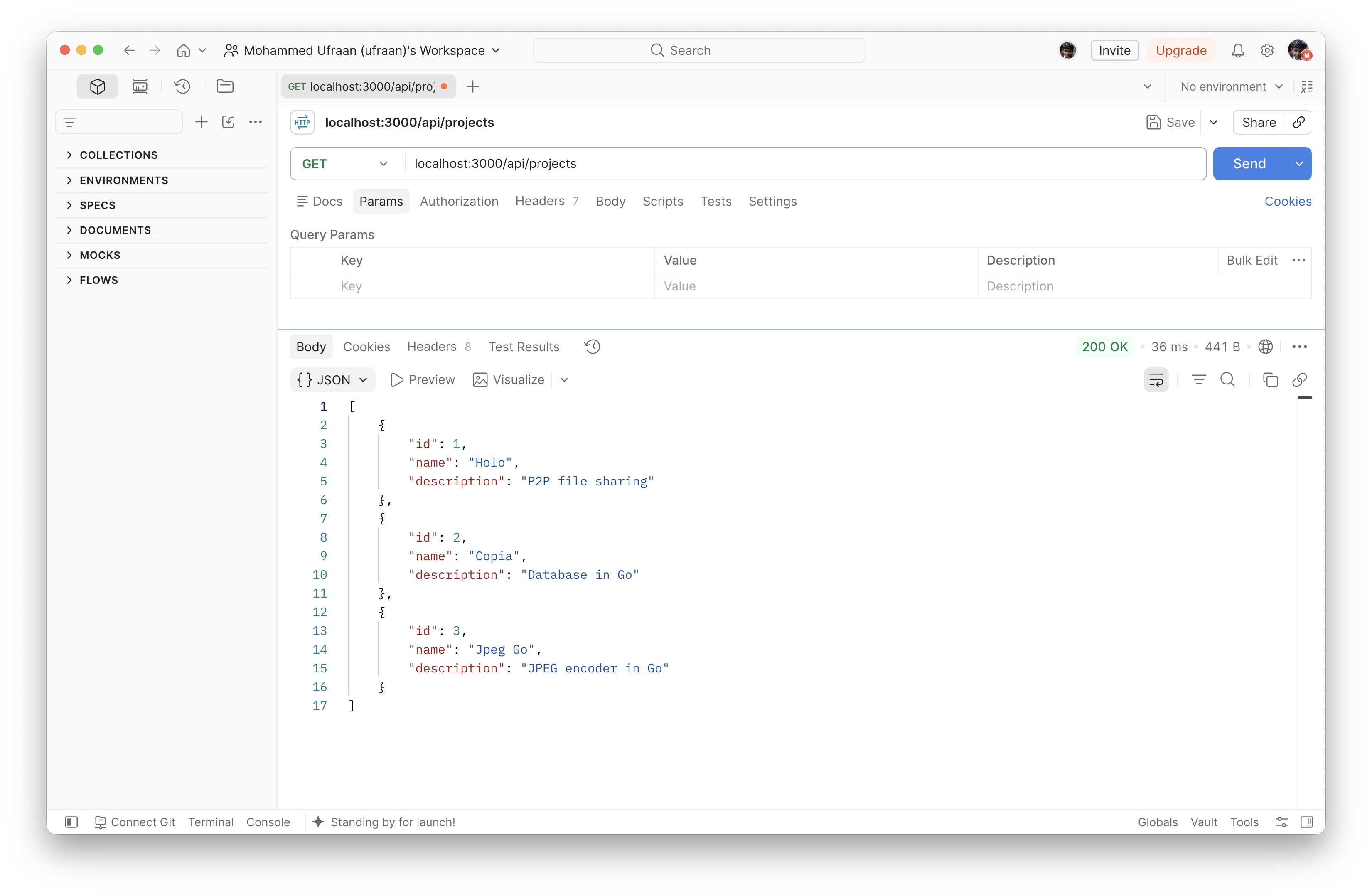Click the request URL input field

(805, 164)
